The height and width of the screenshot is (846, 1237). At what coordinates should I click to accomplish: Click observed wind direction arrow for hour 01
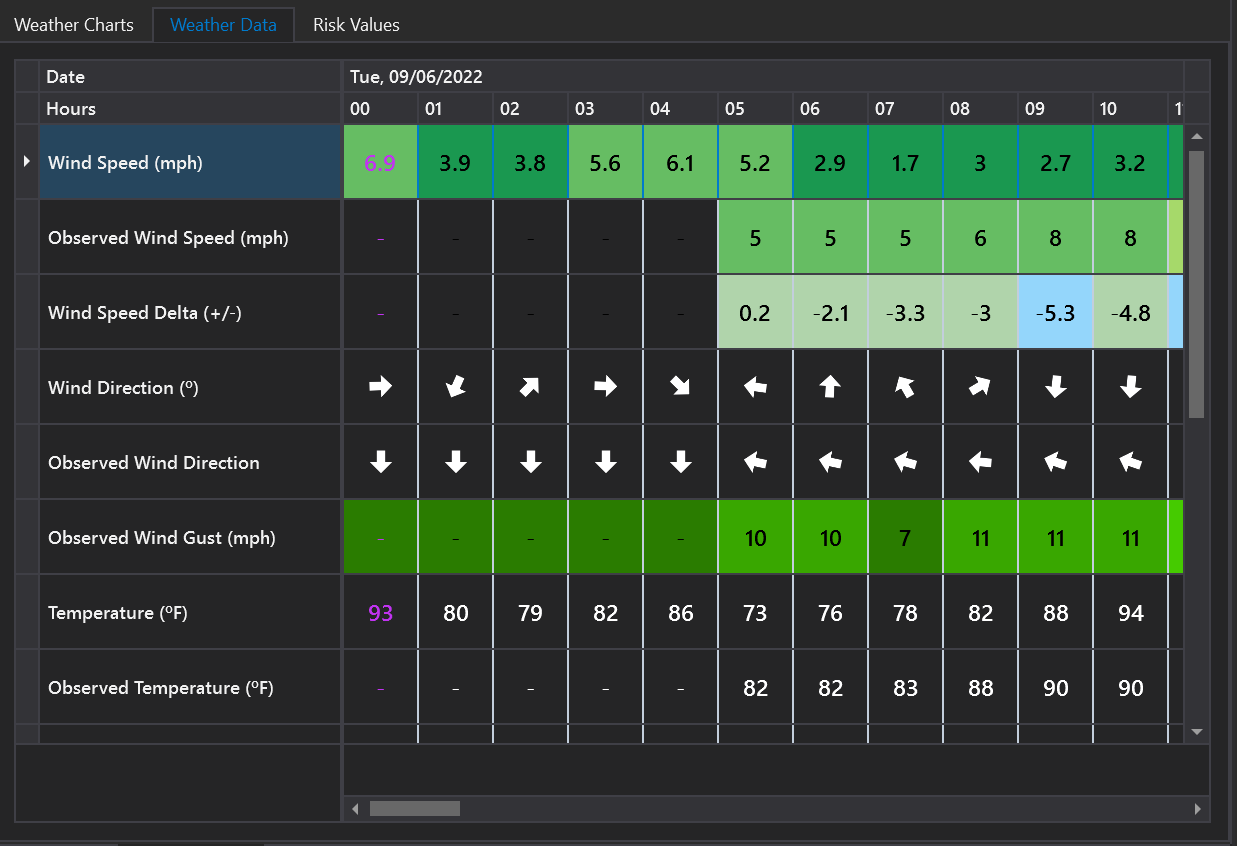[455, 462]
